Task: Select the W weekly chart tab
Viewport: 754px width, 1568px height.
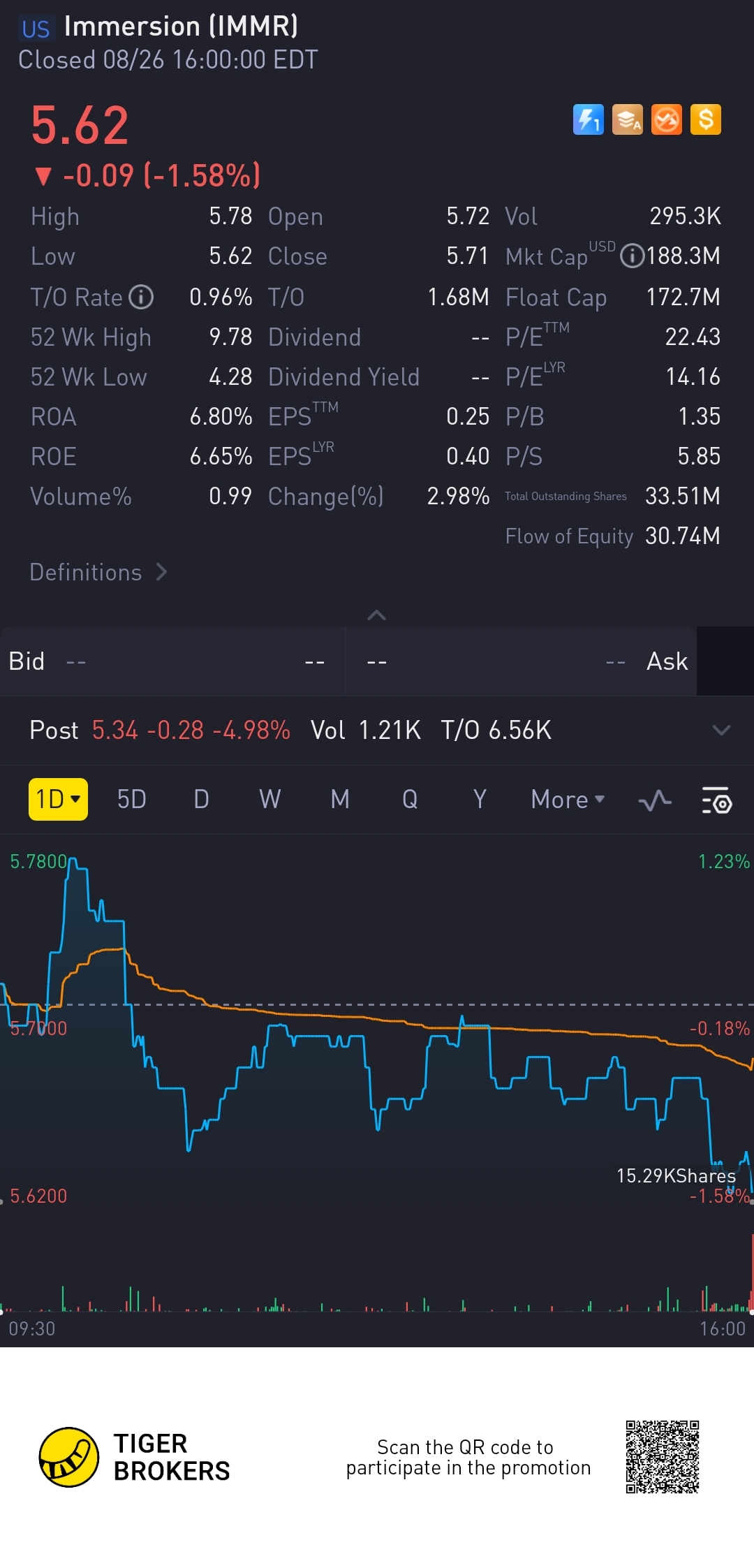Action: click(270, 799)
